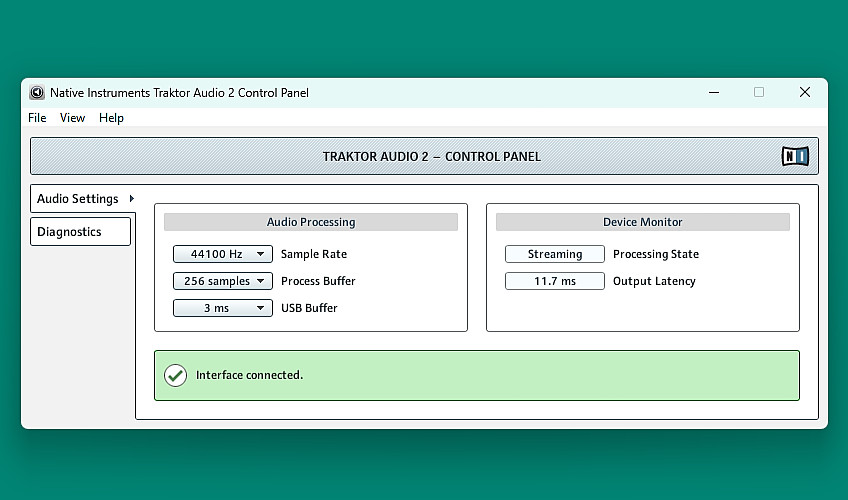Open the USB Buffer 3 ms dropdown
This screenshot has height=500, width=848.
[223, 308]
